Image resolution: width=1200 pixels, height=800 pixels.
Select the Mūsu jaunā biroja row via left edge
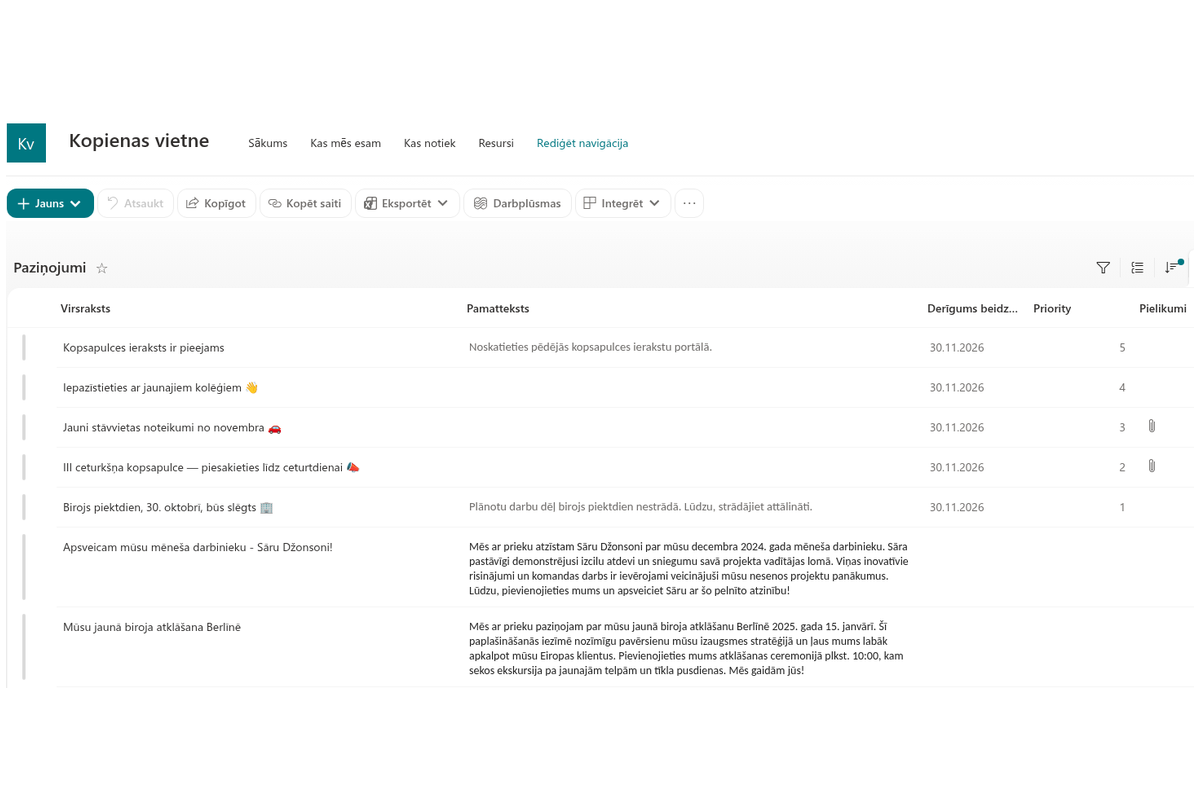(x=24, y=647)
